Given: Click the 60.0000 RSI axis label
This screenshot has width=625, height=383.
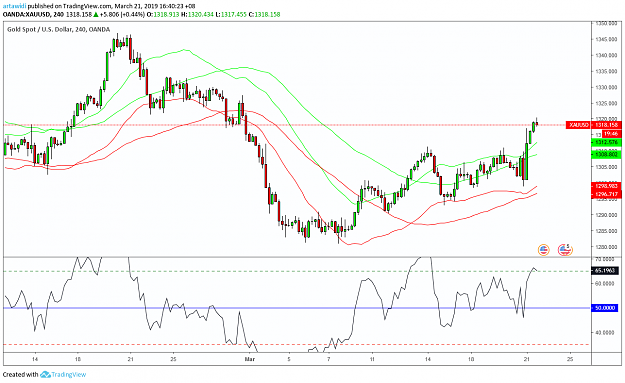Looking at the screenshot, I should [x=605, y=283].
